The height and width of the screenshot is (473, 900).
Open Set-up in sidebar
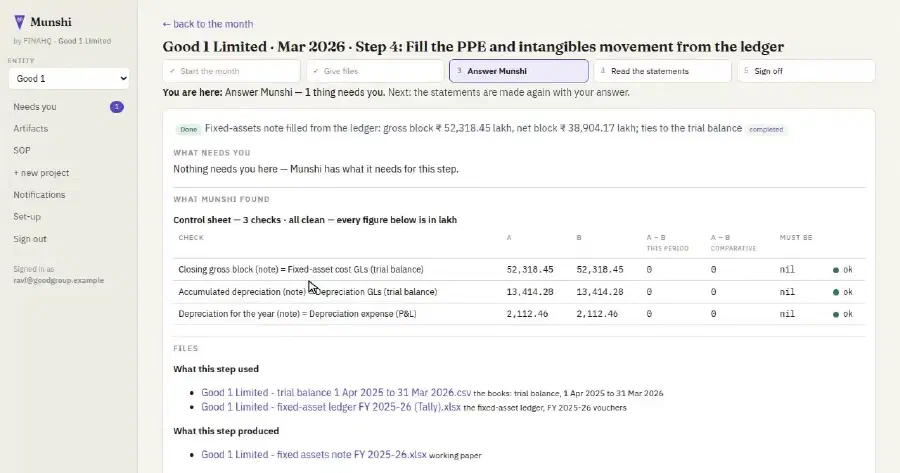tap(27, 216)
